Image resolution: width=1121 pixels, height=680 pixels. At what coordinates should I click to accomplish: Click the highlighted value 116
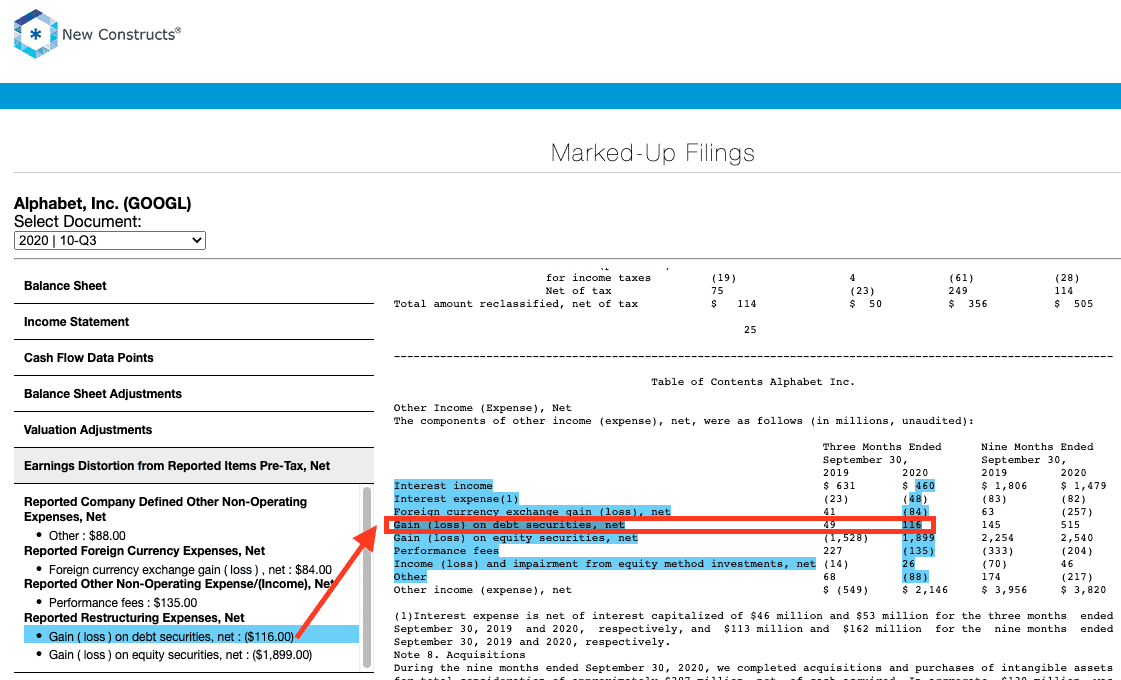coord(912,525)
